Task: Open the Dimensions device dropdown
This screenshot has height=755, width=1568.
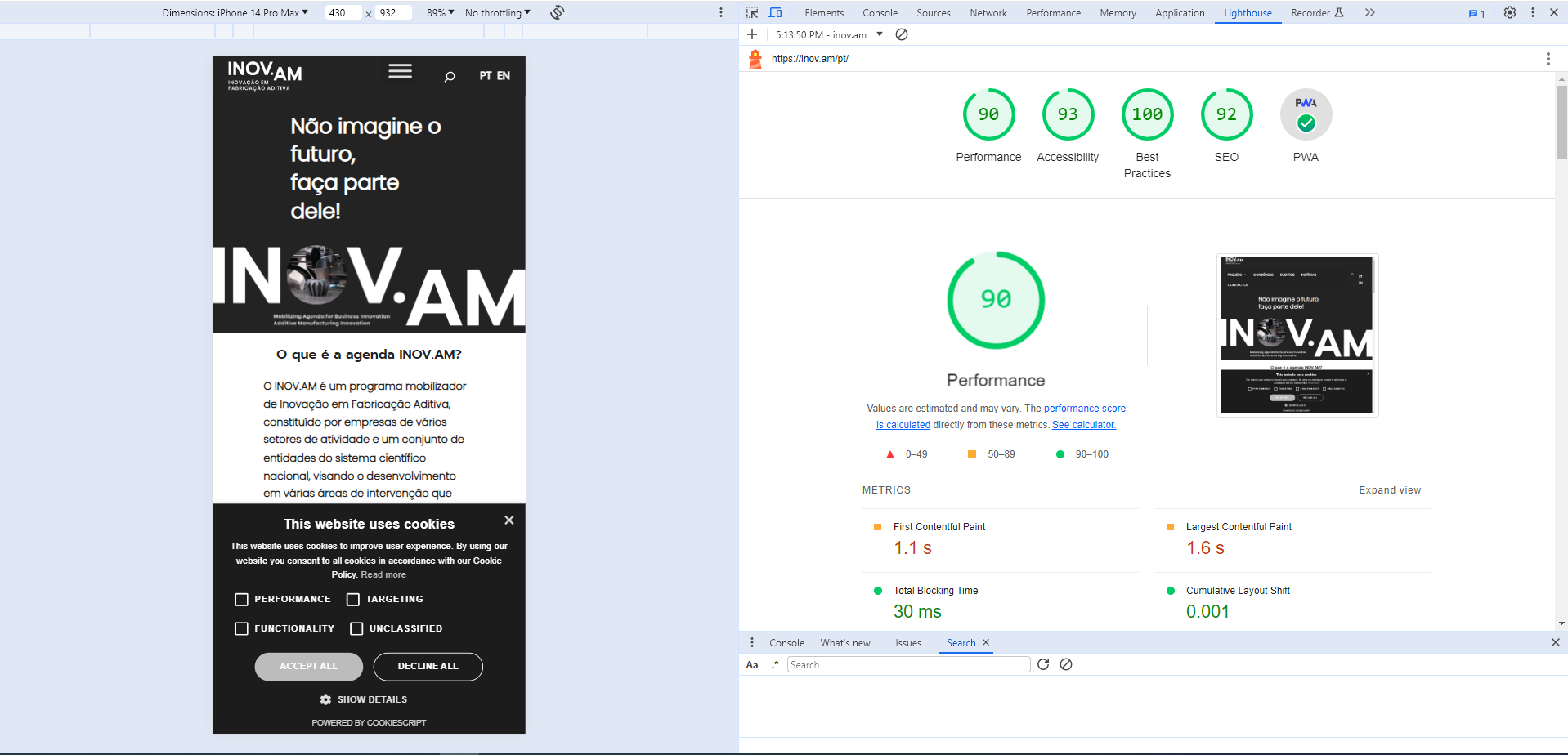Action: click(235, 12)
